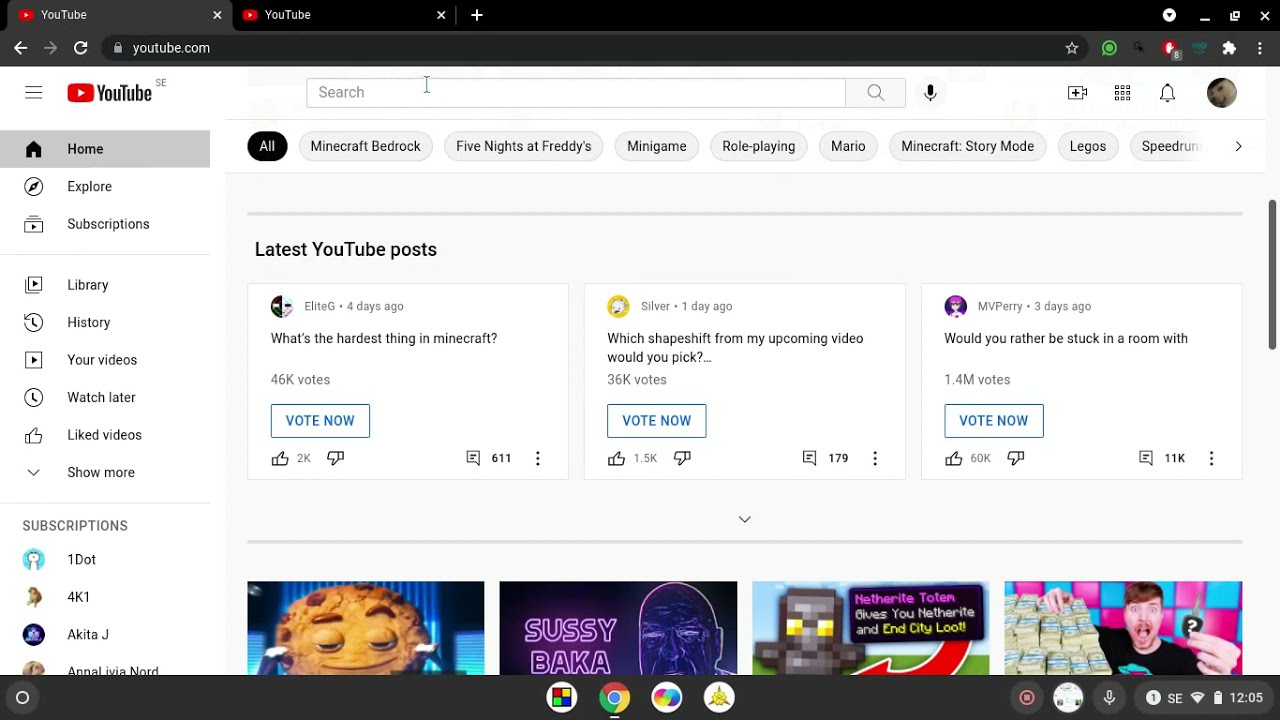Open more options on EliteG's post
Screen dimensions: 1280x720
click(x=537, y=458)
